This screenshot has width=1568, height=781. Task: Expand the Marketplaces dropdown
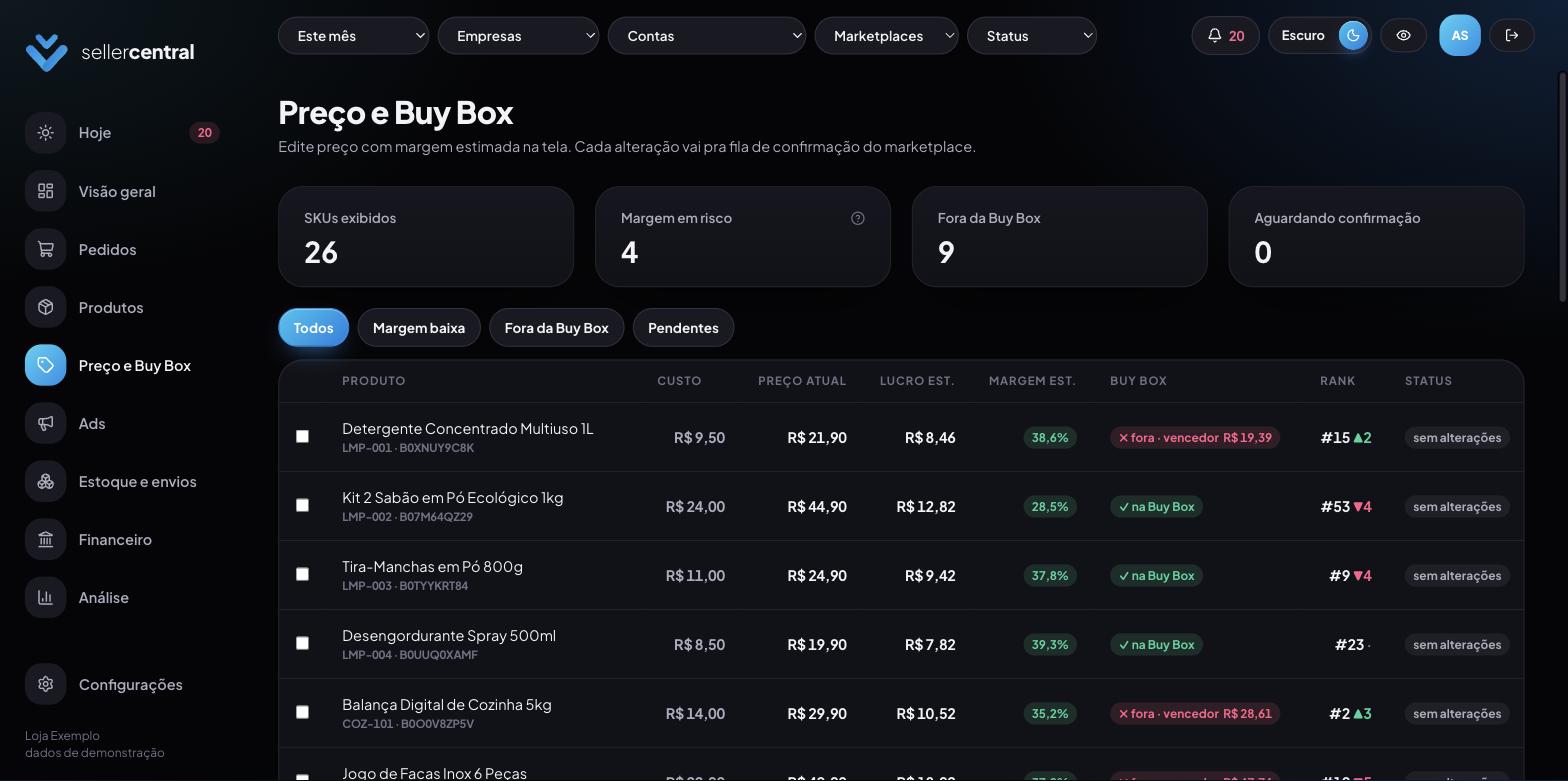tap(886, 36)
